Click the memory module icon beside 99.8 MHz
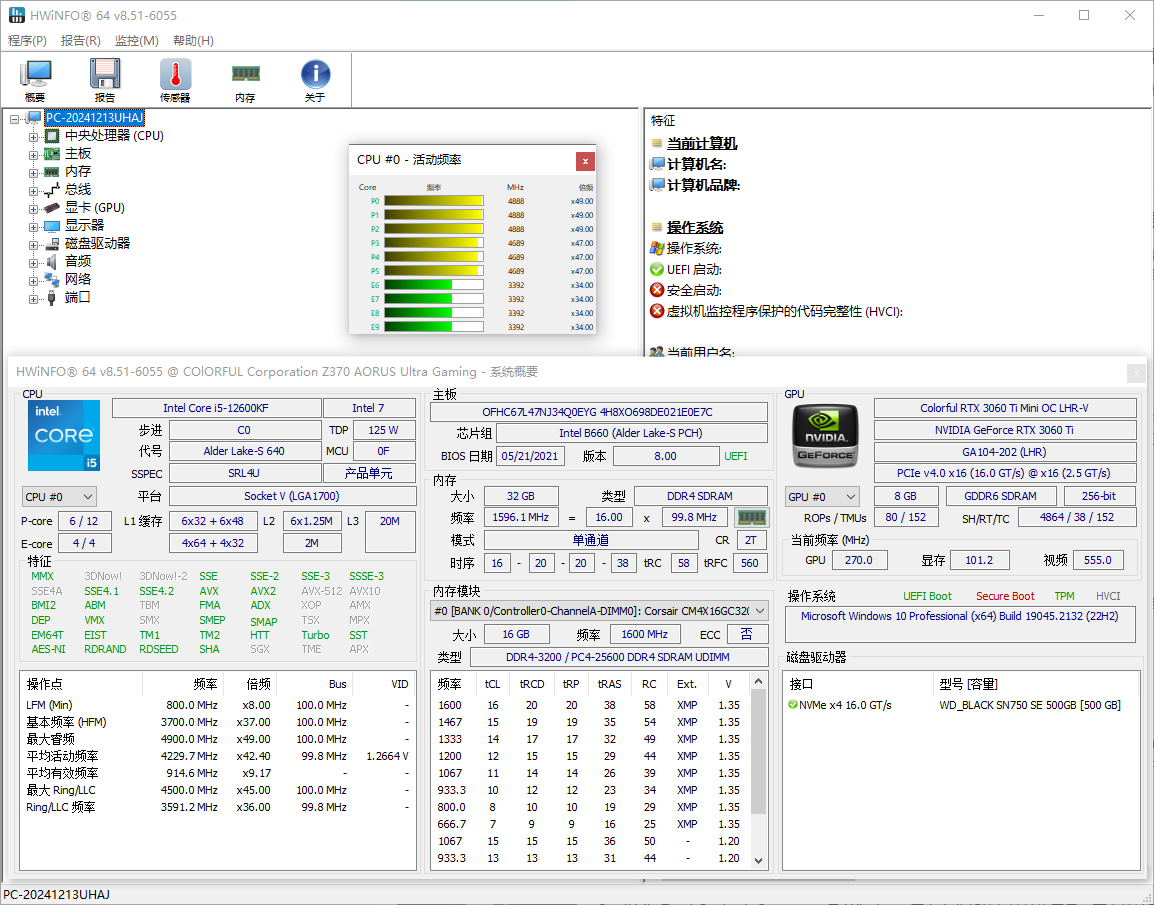The image size is (1154, 905). click(751, 518)
